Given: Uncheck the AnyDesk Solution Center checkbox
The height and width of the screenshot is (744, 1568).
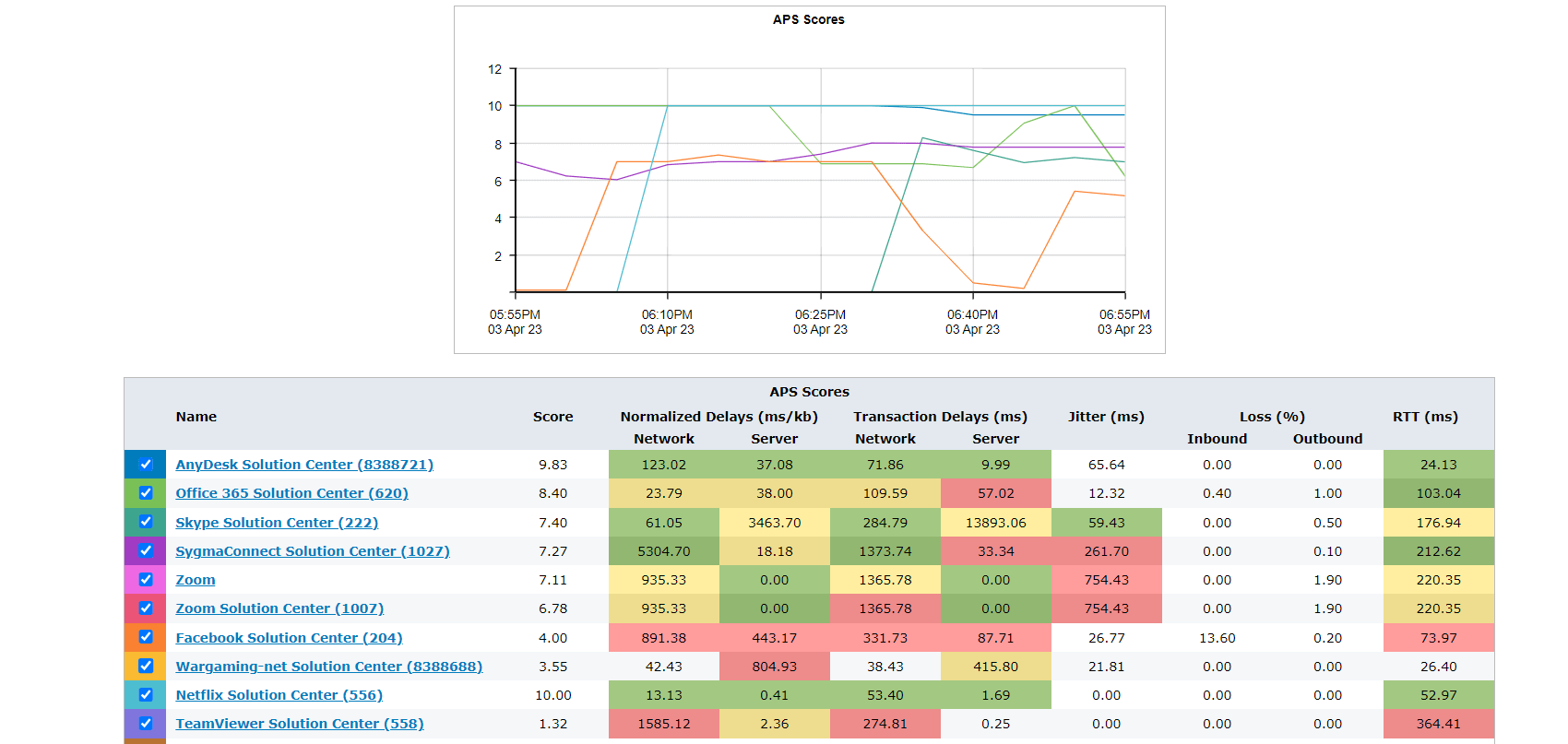Looking at the screenshot, I should point(146,465).
